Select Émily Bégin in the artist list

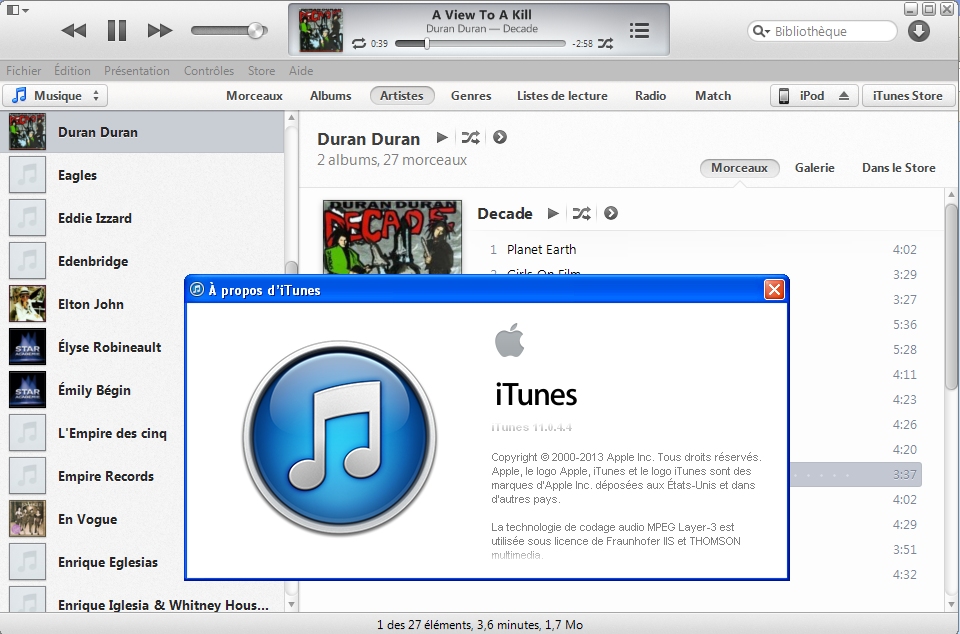pos(92,390)
